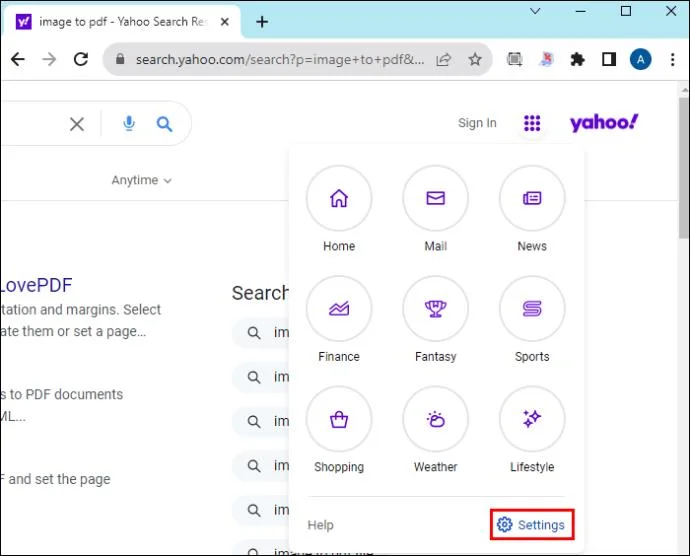The image size is (690, 556).
Task: Open Chrome three-dot menu
Action: coord(672,59)
